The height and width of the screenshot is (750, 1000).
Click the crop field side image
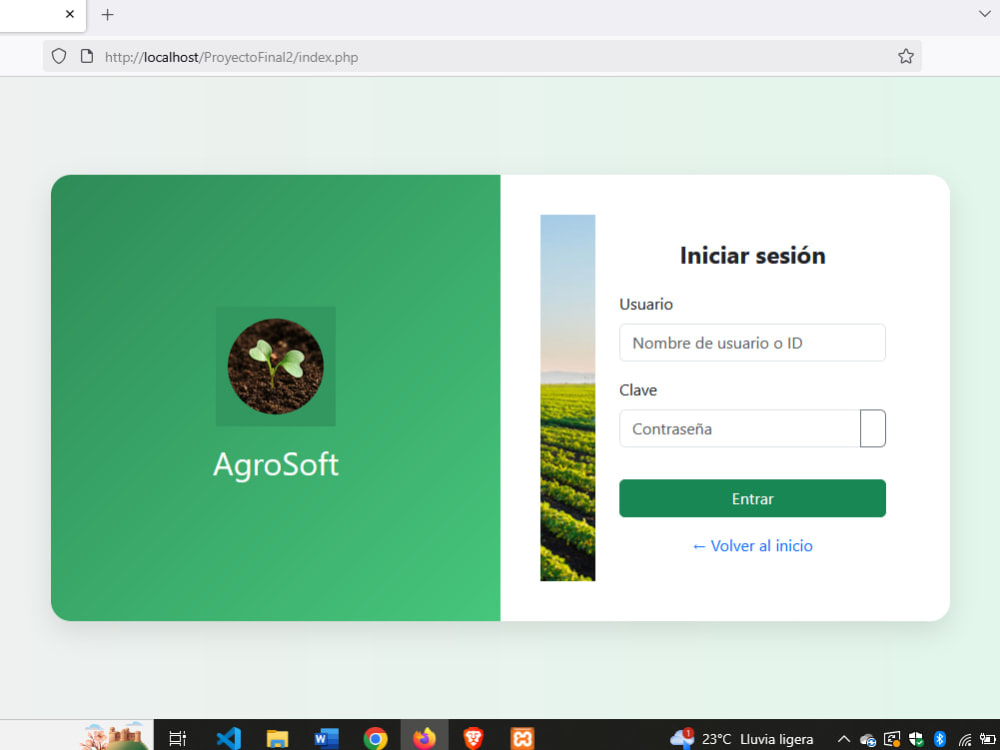[568, 398]
